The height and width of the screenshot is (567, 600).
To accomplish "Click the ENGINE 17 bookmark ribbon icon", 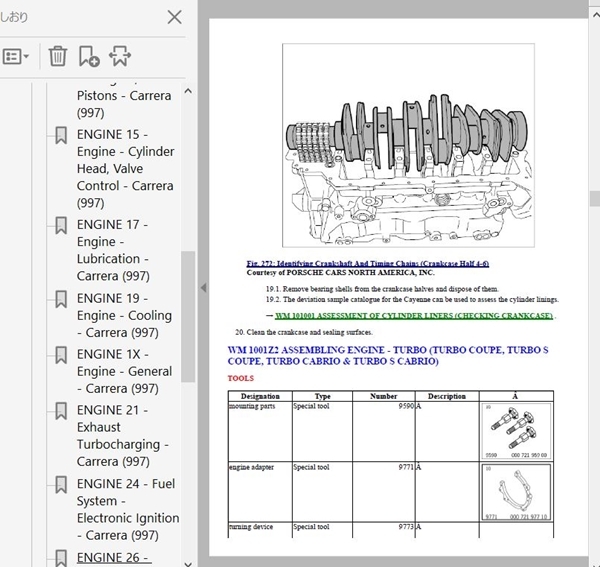I will [x=61, y=225].
